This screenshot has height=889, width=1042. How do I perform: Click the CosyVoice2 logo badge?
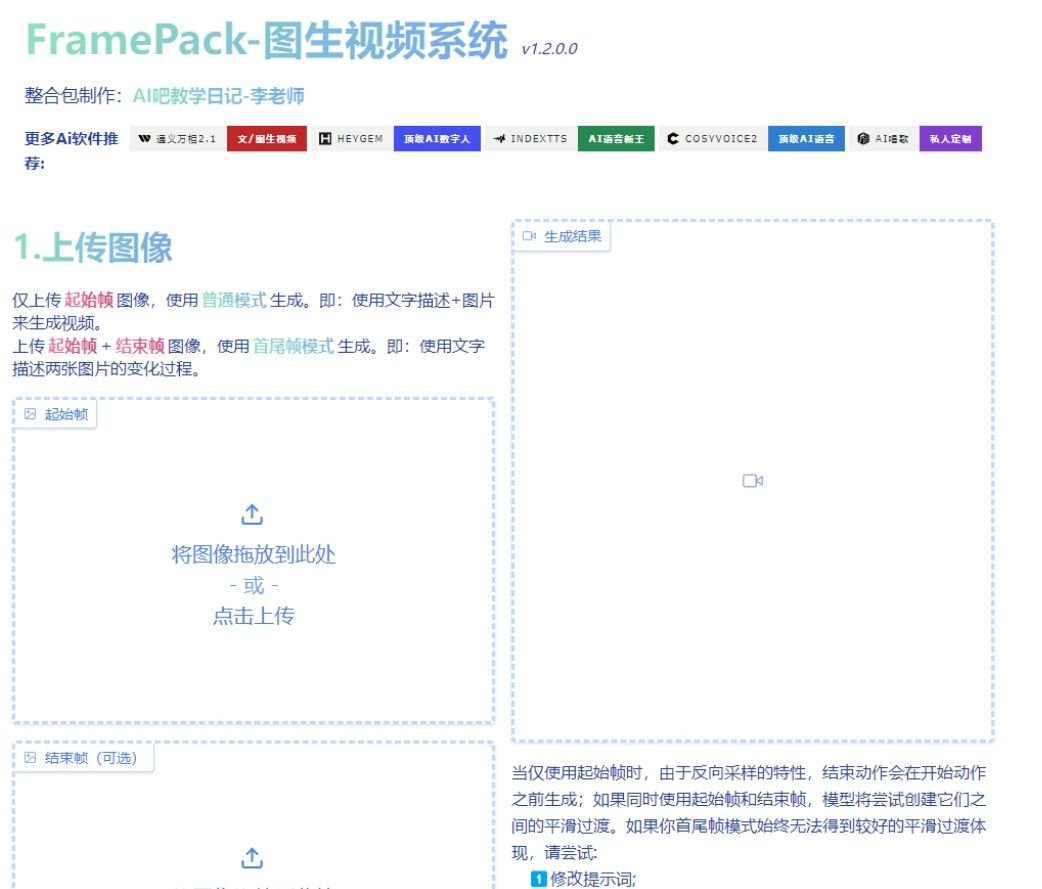click(713, 139)
